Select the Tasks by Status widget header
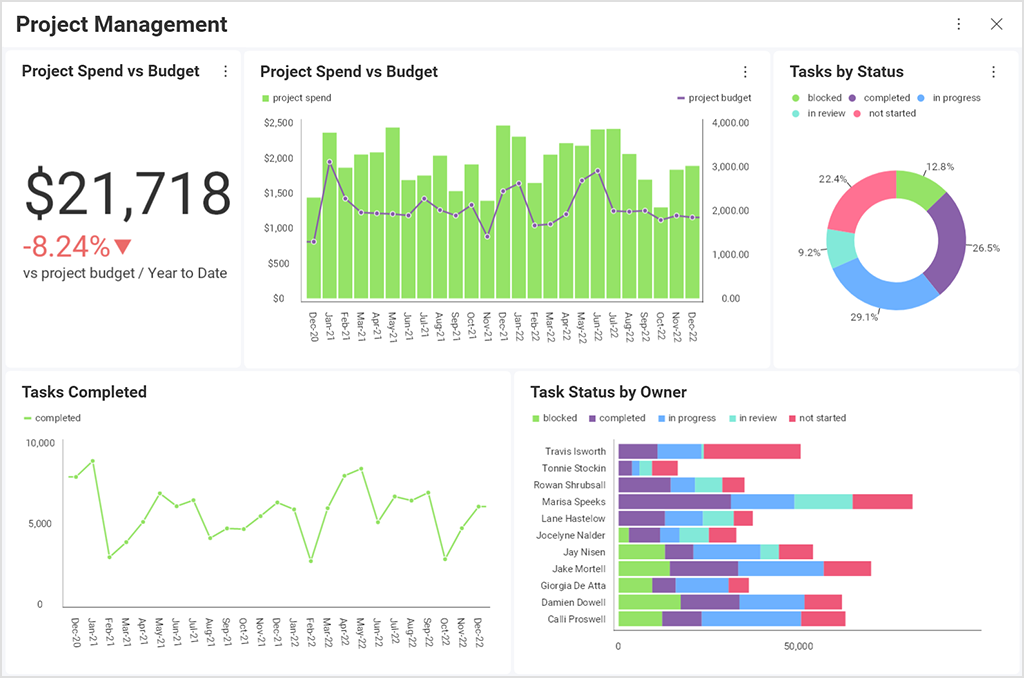 846,71
